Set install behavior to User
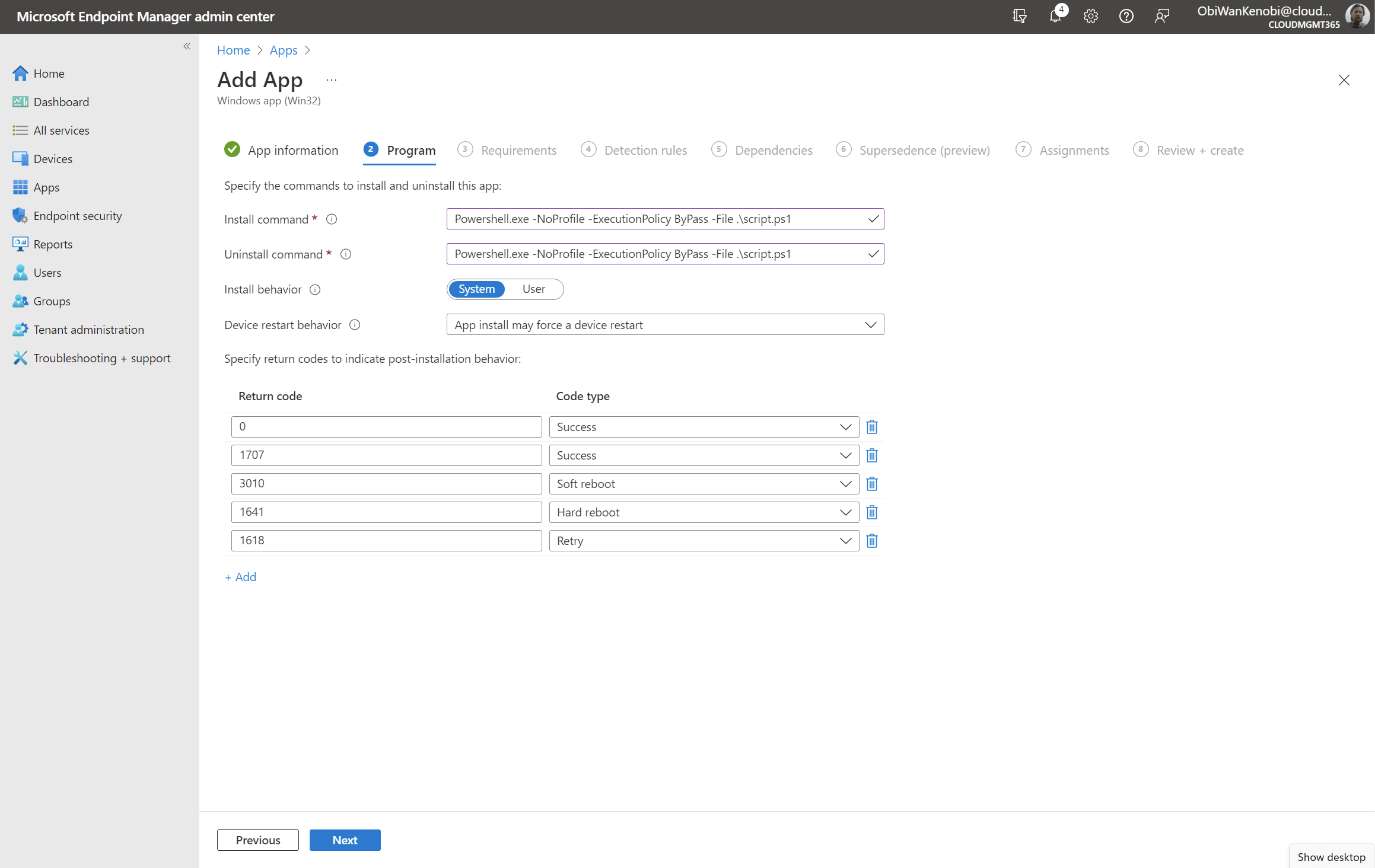1375x868 pixels. (533, 289)
